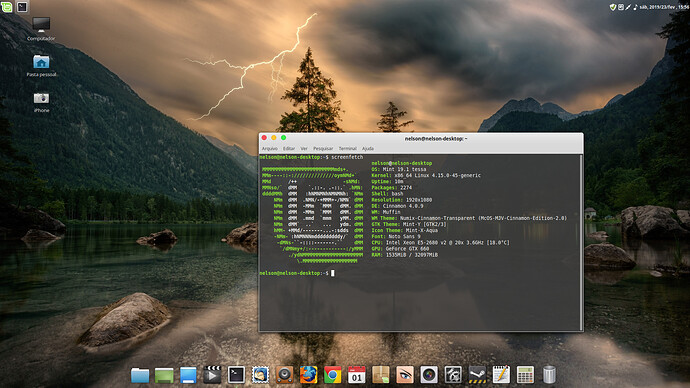Click the 'Packages: 2274' line in terminal
Screen dimensions: 690x388
click(392, 188)
